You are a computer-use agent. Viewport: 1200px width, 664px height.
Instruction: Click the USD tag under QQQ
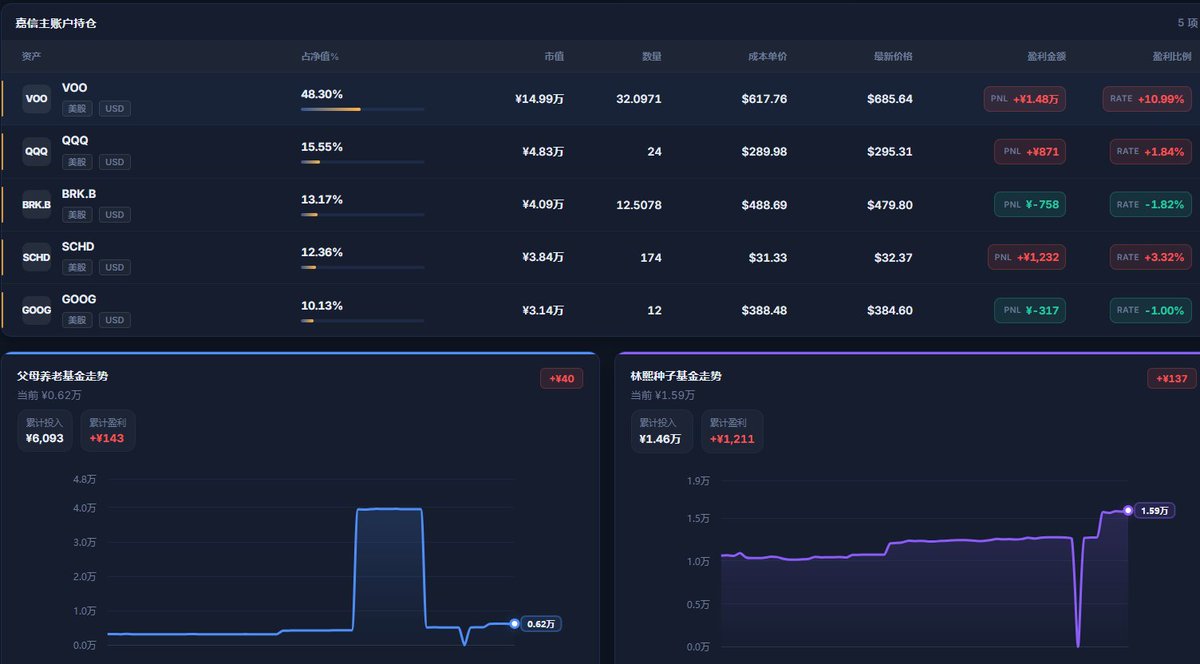(x=115, y=161)
